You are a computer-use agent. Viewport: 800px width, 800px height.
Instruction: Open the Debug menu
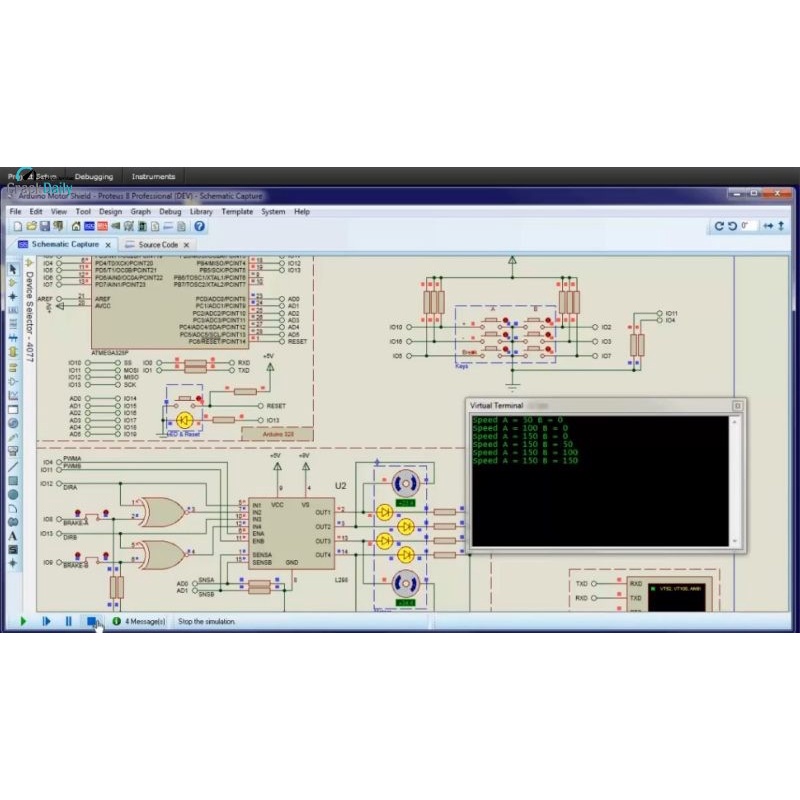(170, 211)
